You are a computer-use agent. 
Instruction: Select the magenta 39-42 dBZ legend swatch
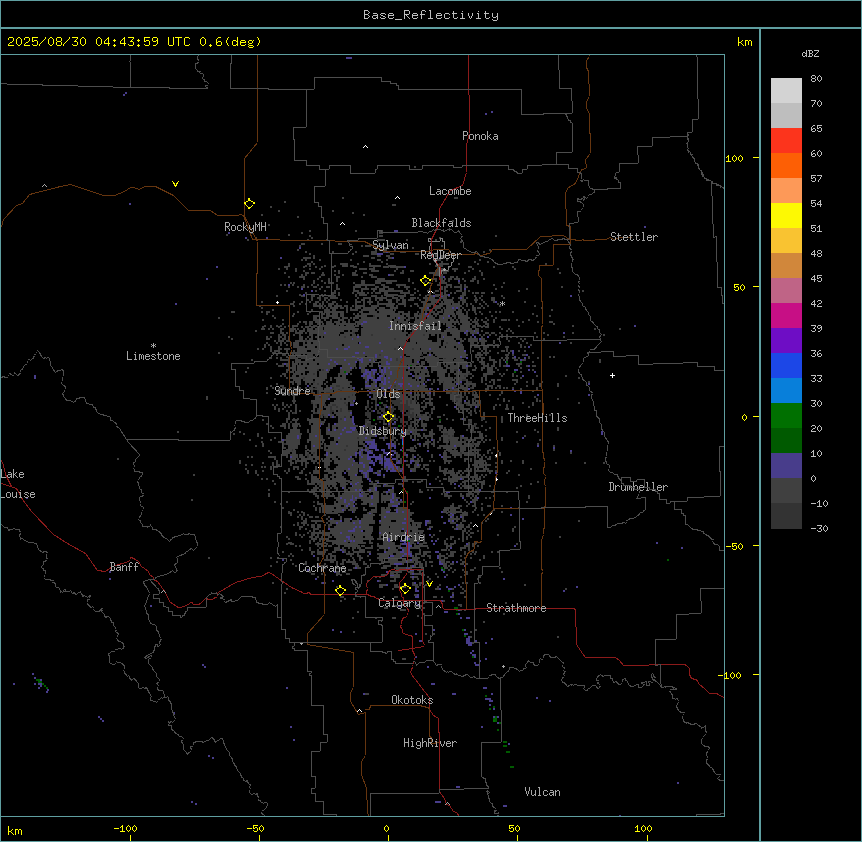(786, 315)
